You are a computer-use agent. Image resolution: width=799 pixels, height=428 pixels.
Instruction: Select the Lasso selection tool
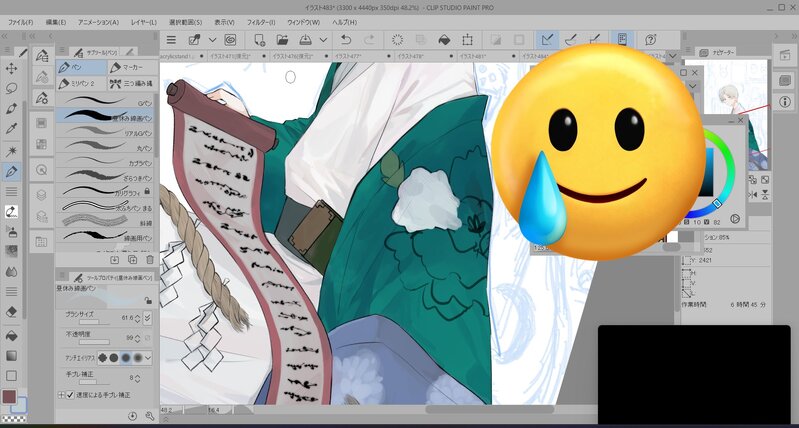click(x=12, y=89)
